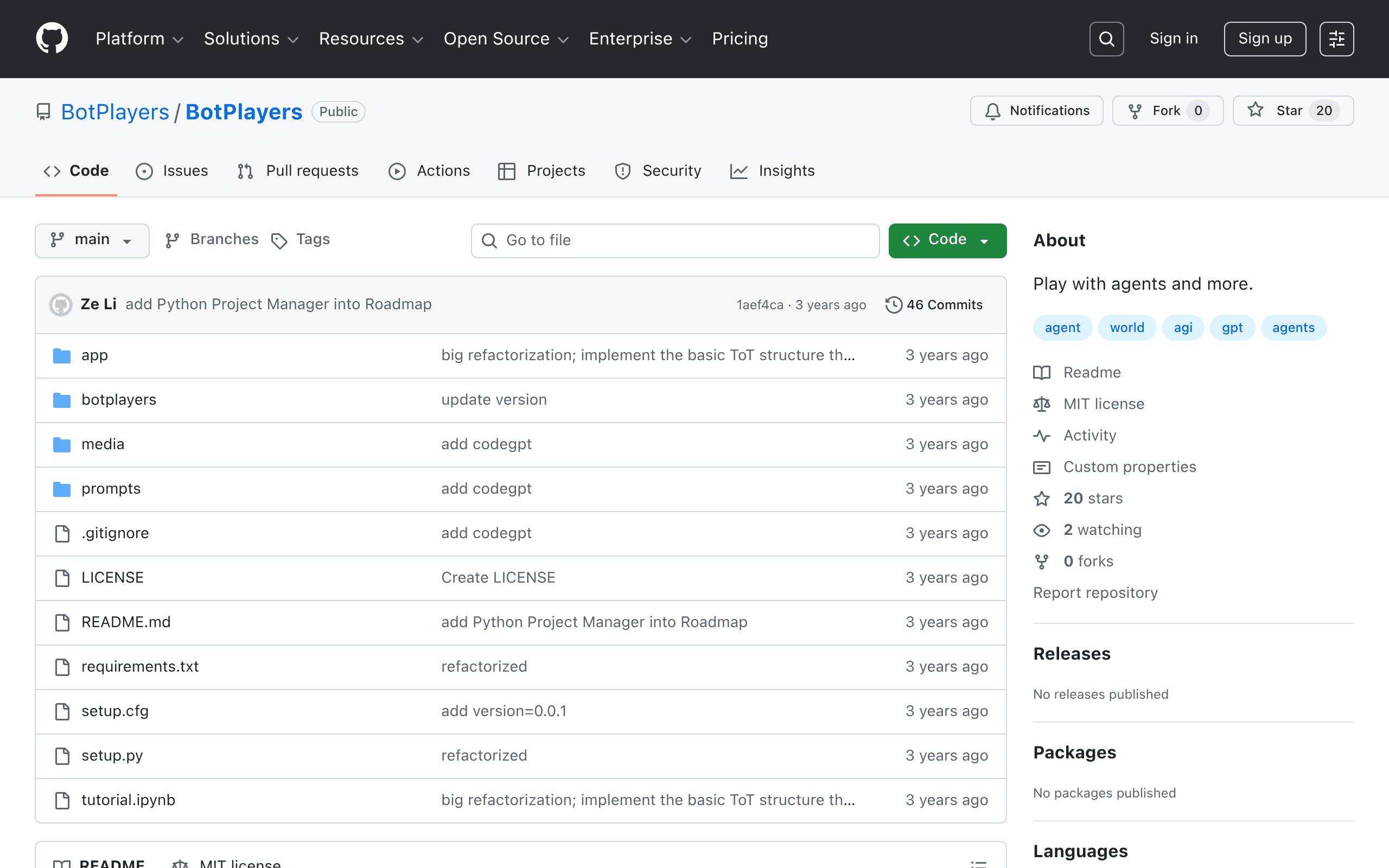Viewport: 1389px width, 868px height.
Task: Open the appearance settings sliders icon
Action: [x=1336, y=39]
